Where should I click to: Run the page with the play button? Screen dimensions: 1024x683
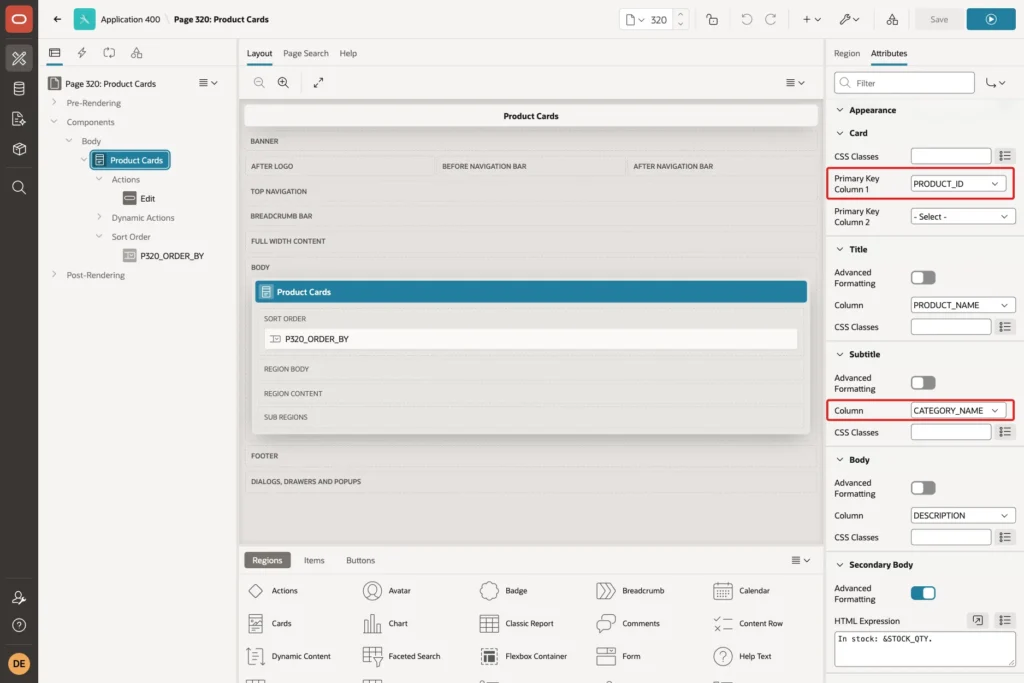[991, 19]
